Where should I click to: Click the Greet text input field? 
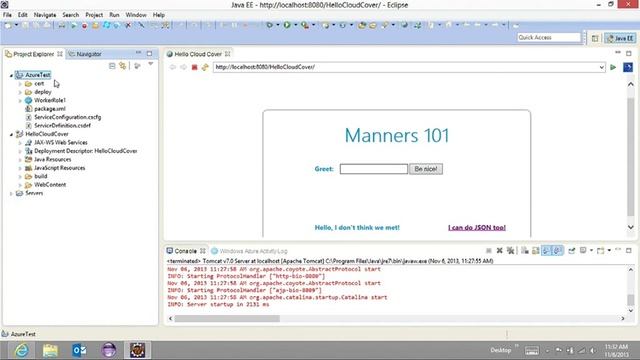click(373, 169)
